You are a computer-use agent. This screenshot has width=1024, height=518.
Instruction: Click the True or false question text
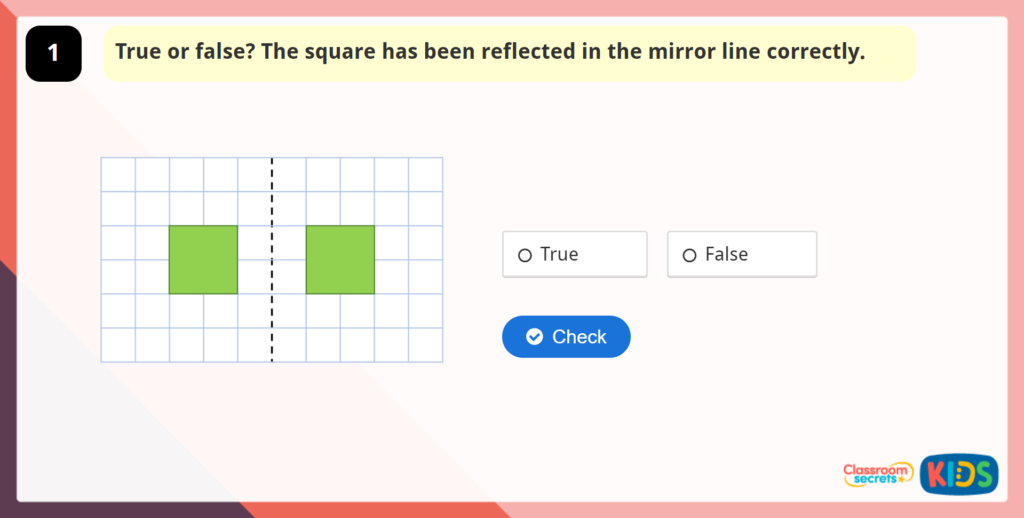[490, 52]
